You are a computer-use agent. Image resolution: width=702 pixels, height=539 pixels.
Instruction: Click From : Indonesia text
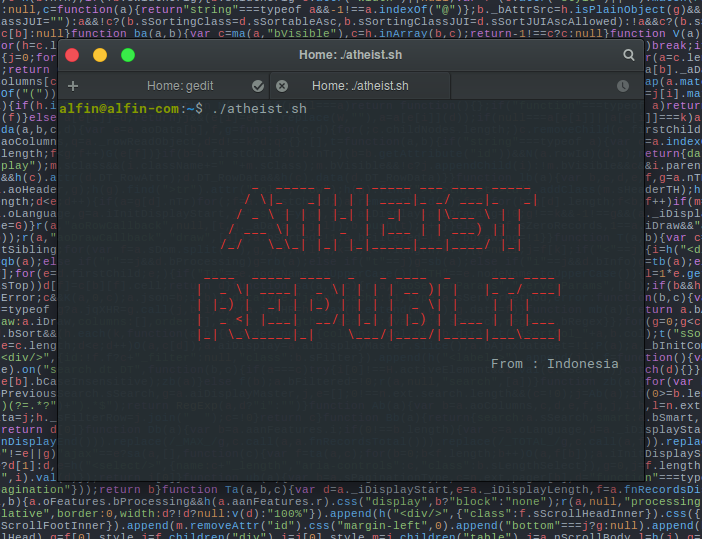click(x=555, y=364)
